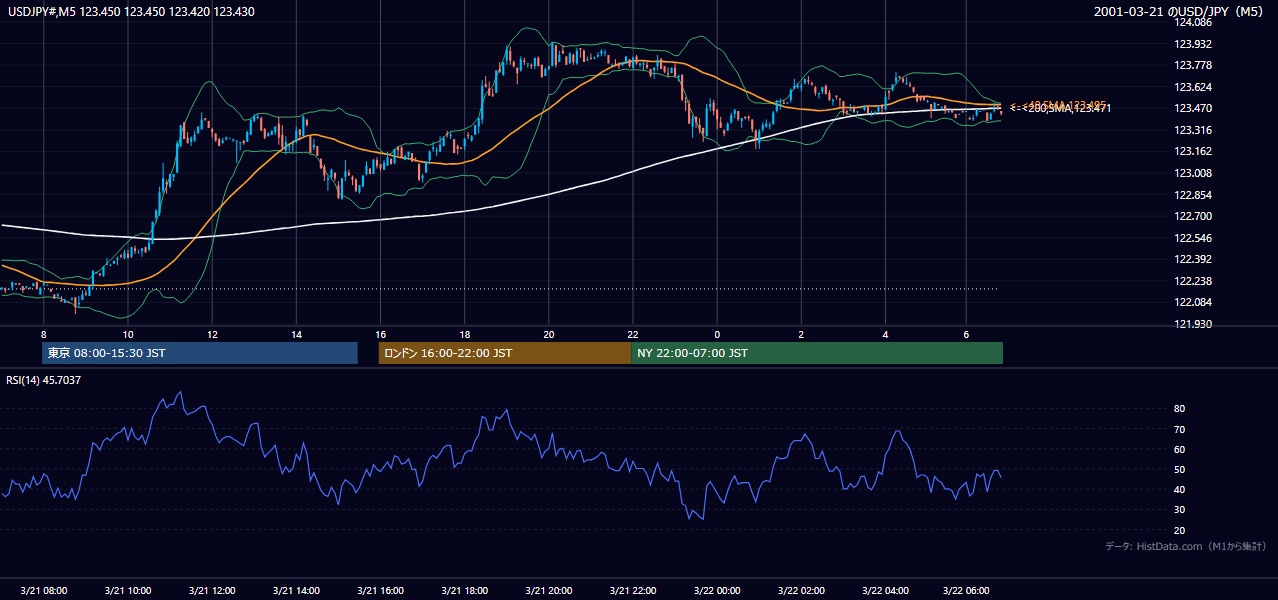Screen dimensions: 1278x600
Task: Click RSI axis level 50
Action: (x=1180, y=469)
